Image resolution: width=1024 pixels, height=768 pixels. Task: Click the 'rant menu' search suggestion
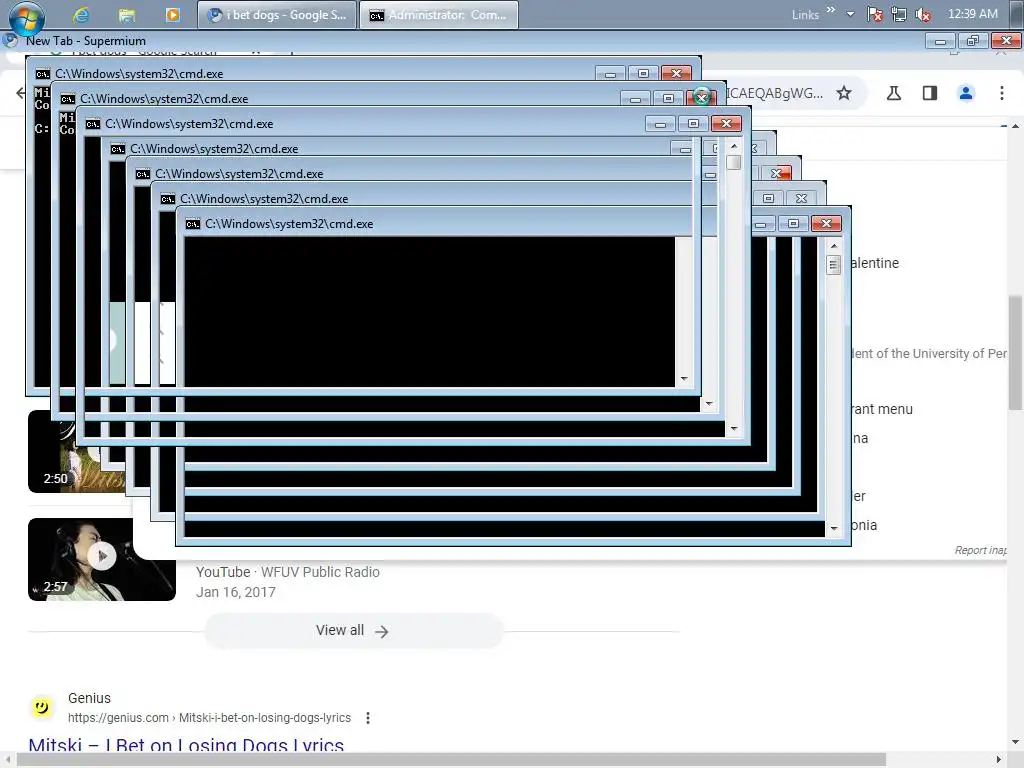coord(882,409)
